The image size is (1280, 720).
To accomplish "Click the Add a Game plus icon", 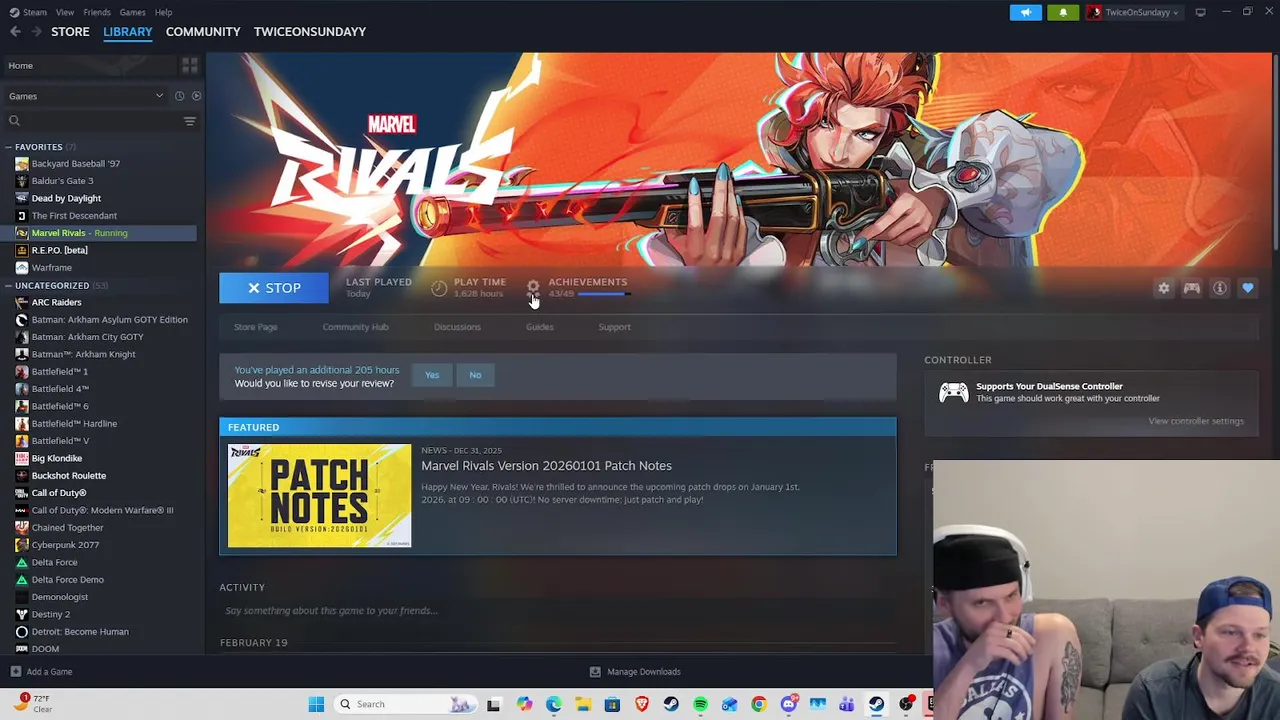I will pos(15,672).
